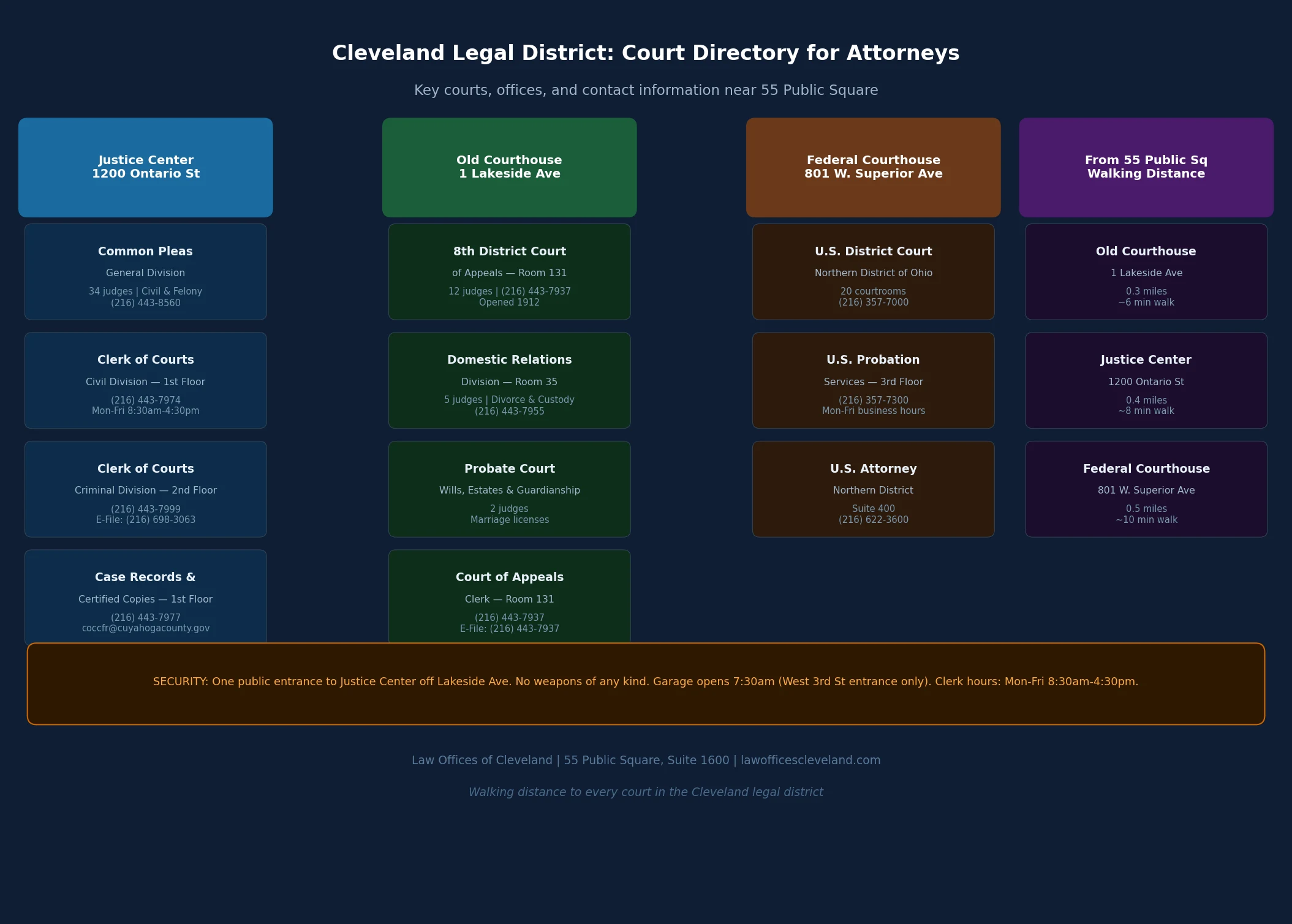Open the Case Records & Certified Copies card
The height and width of the screenshot is (924, 1292).
point(146,597)
